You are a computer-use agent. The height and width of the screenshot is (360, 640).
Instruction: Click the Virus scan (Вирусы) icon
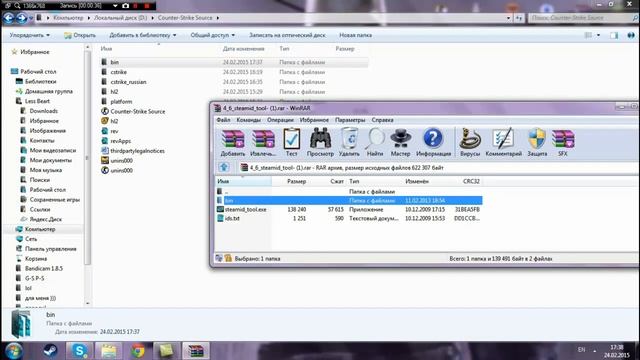click(470, 142)
